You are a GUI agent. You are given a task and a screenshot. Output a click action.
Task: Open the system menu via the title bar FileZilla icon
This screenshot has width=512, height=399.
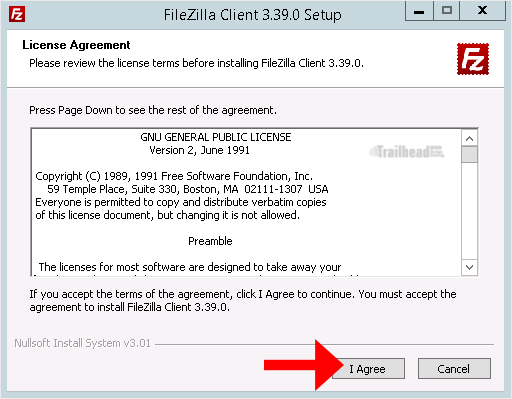(17, 14)
